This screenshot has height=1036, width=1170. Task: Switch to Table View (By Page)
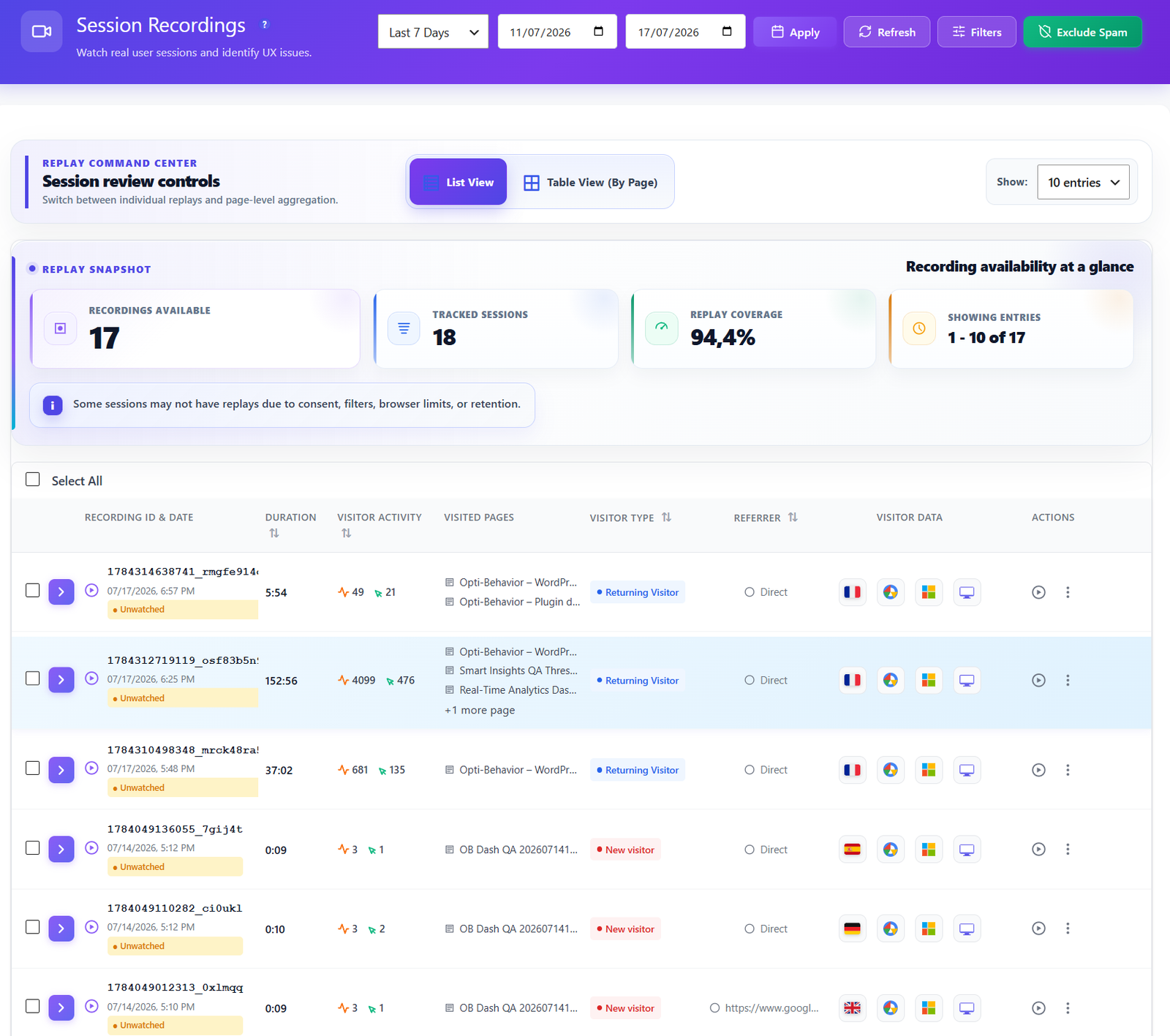click(591, 182)
